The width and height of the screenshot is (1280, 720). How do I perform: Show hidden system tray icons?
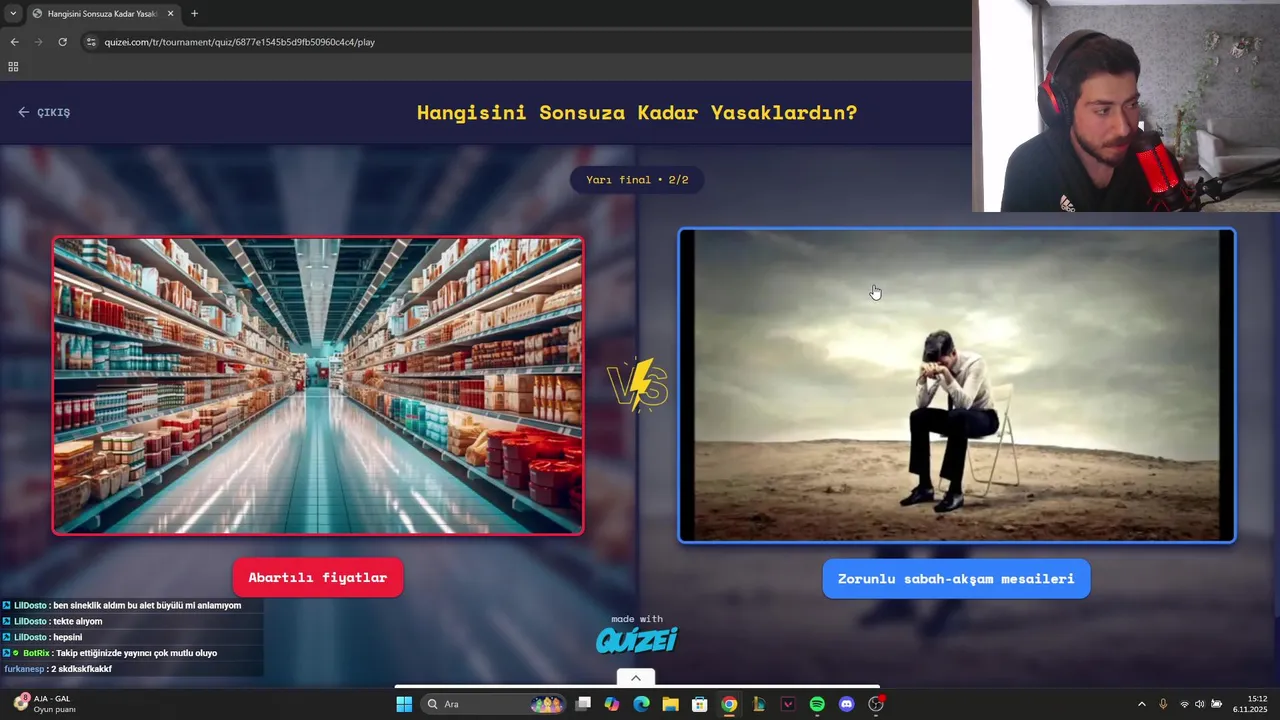[1142, 704]
